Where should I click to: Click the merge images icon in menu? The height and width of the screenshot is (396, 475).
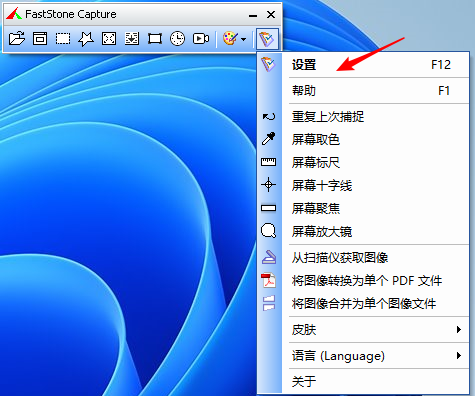[269, 303]
